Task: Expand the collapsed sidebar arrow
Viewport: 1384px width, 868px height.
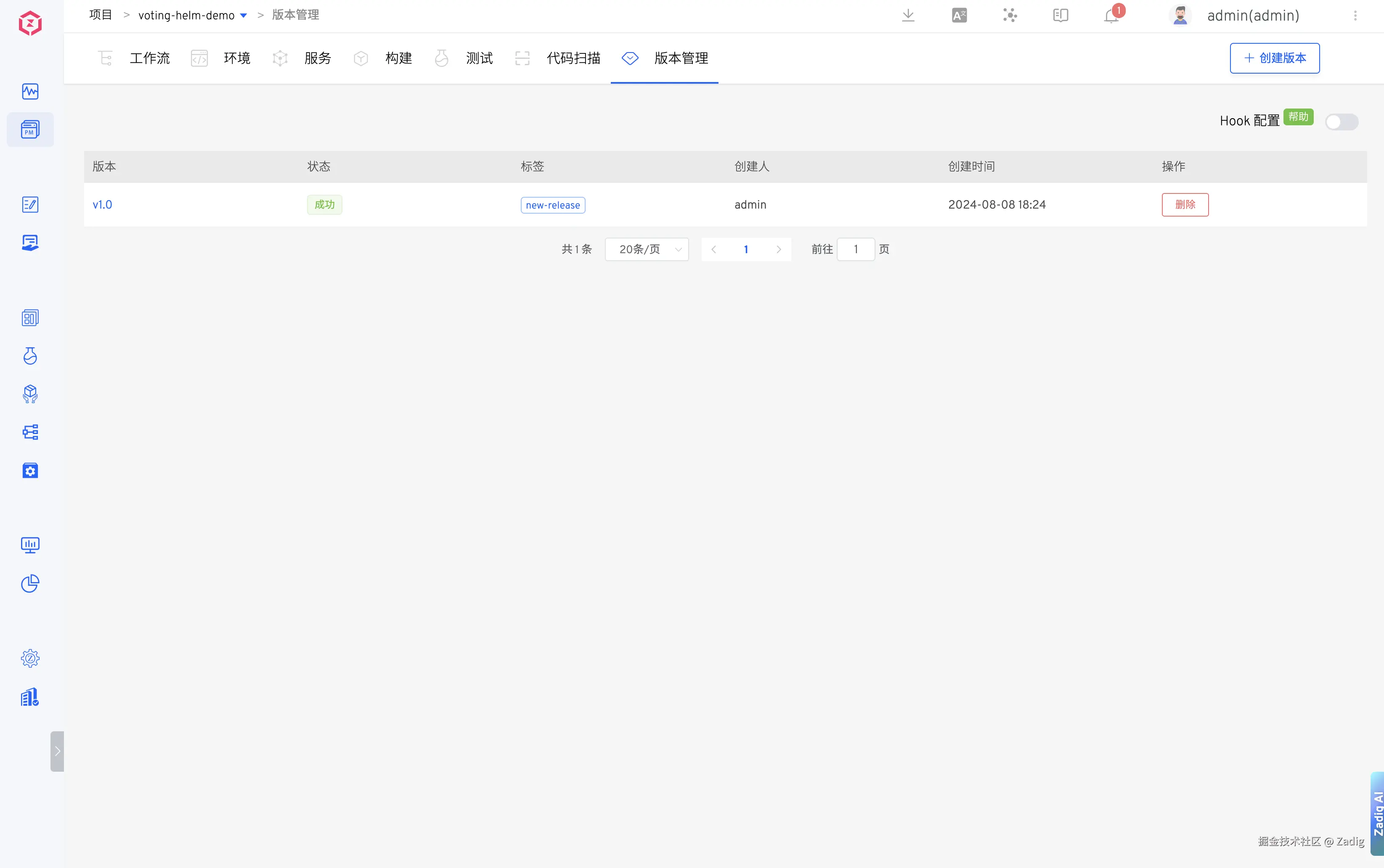Action: (x=57, y=751)
